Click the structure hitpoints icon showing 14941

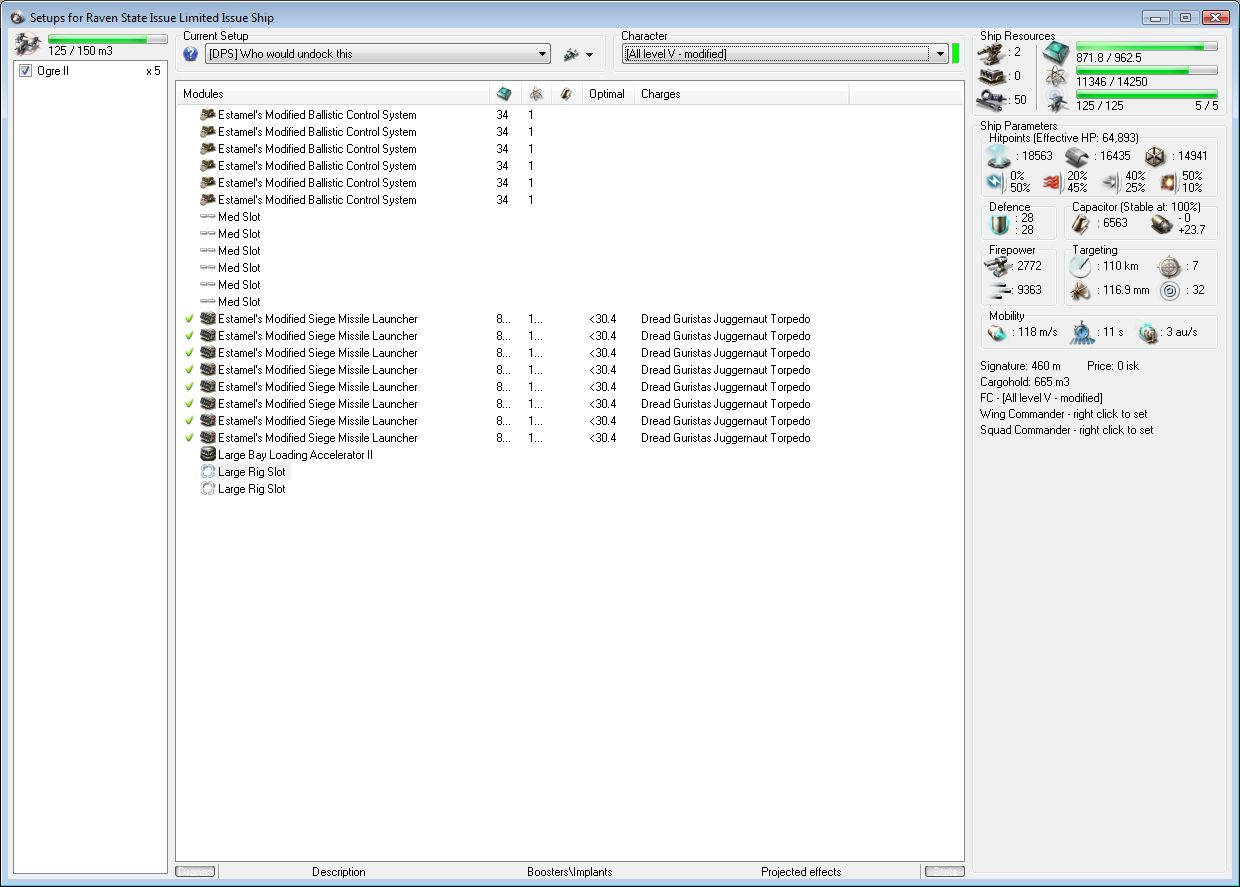tap(1155, 156)
